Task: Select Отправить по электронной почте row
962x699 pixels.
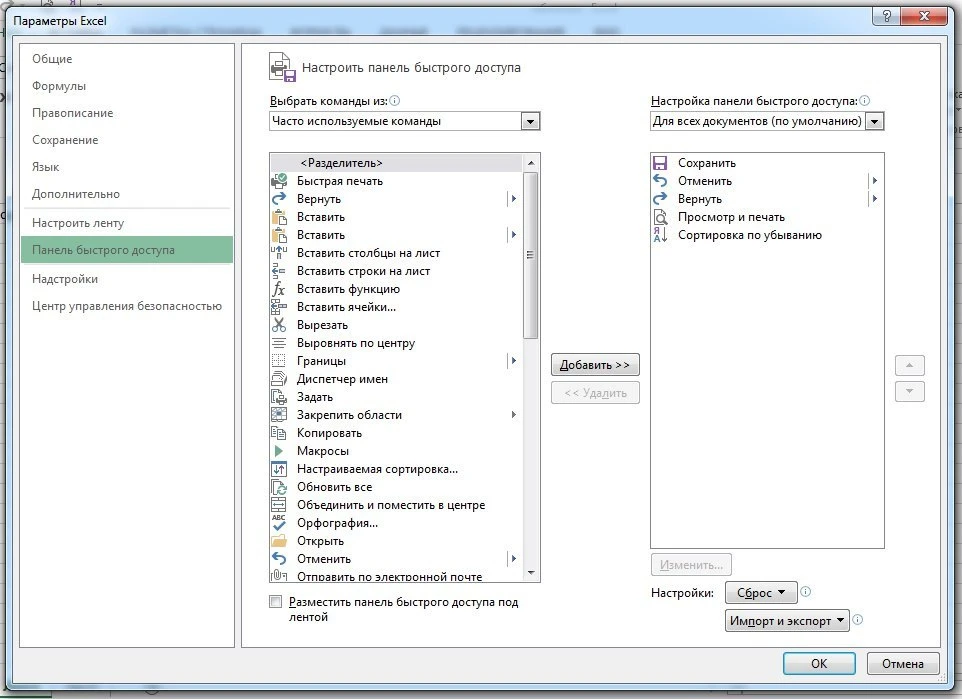Action: point(397,576)
